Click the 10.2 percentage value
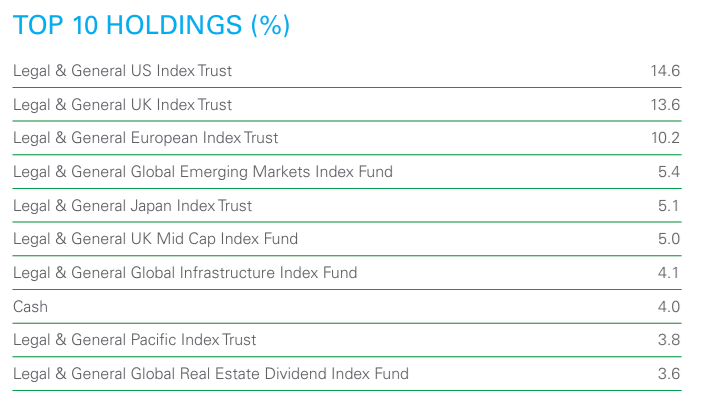This screenshot has height=418, width=703. click(664, 138)
